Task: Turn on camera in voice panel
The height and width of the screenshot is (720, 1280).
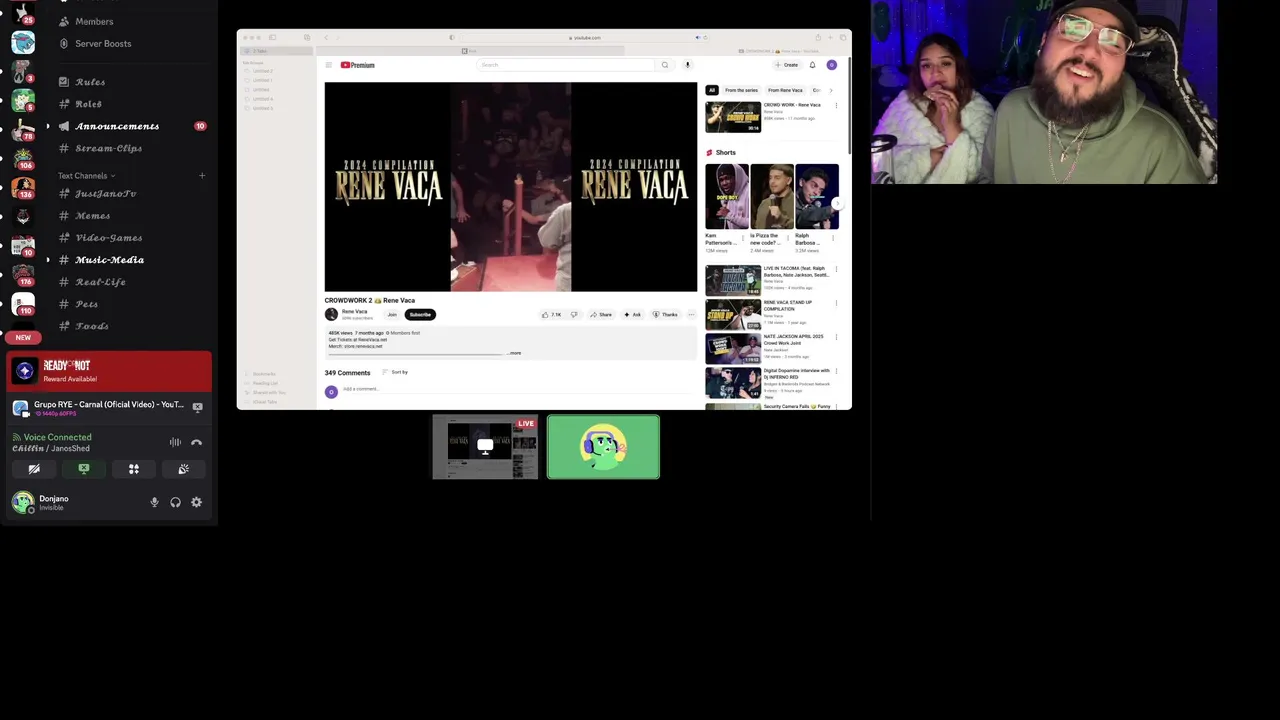Action: coord(34,469)
